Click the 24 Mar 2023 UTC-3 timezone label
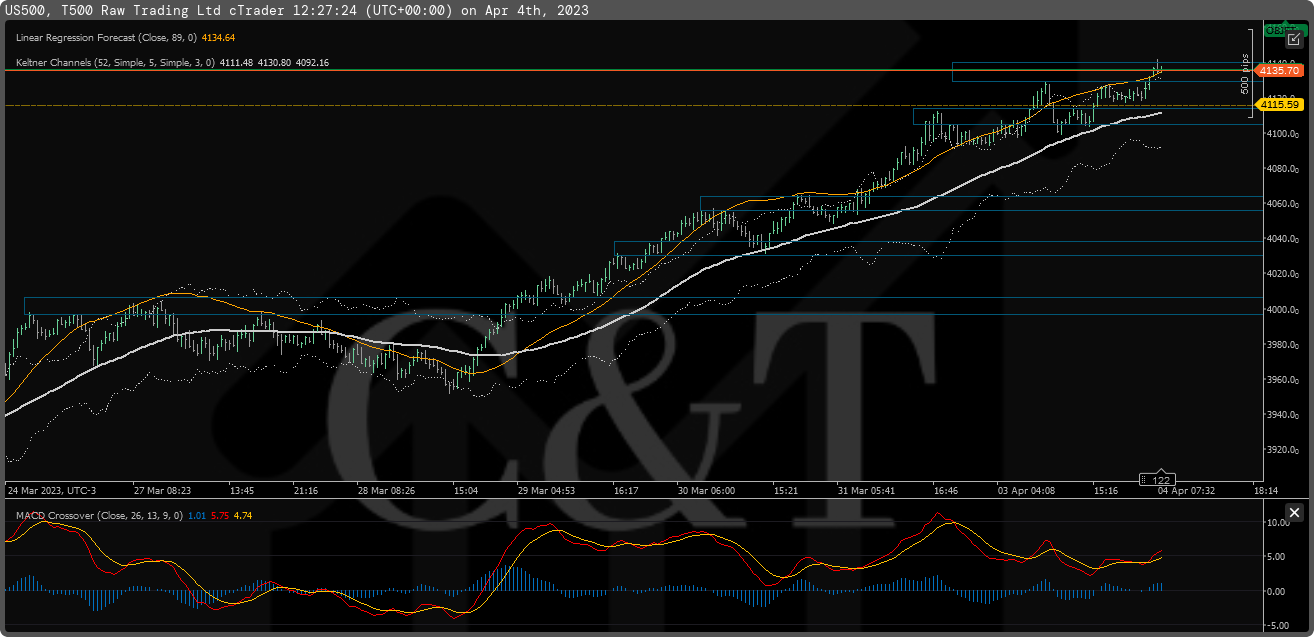Image resolution: width=1314 pixels, height=637 pixels. coord(50,490)
